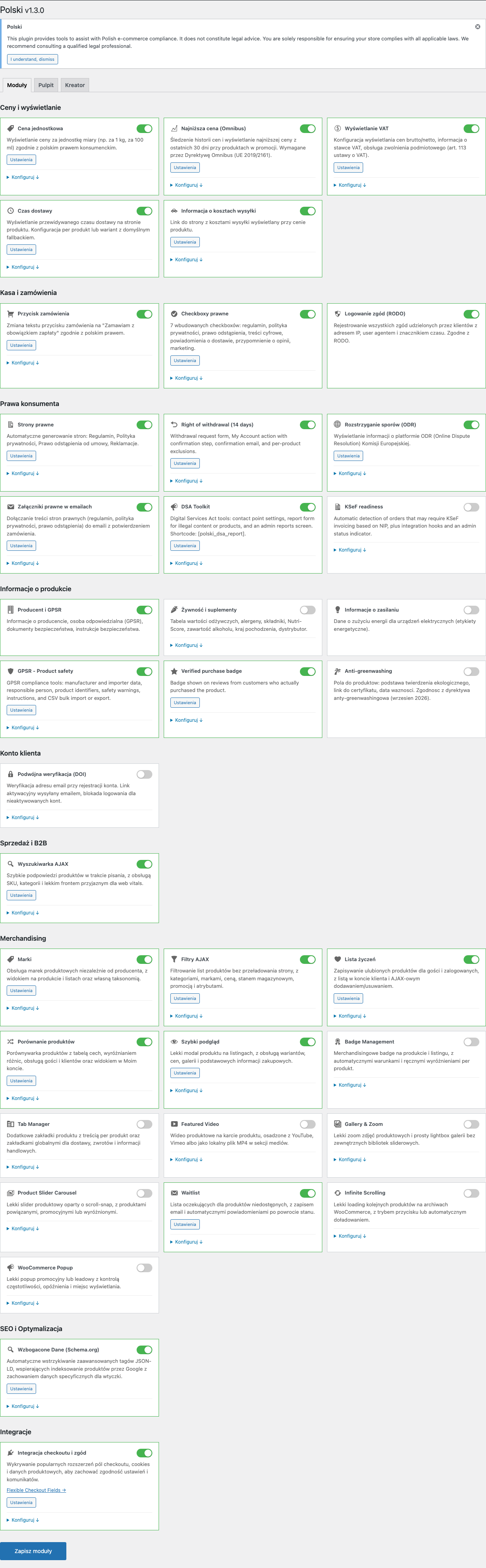486x1568 pixels.
Task: Click the megaphone icon for DSA Toolkit
Action: [174, 506]
